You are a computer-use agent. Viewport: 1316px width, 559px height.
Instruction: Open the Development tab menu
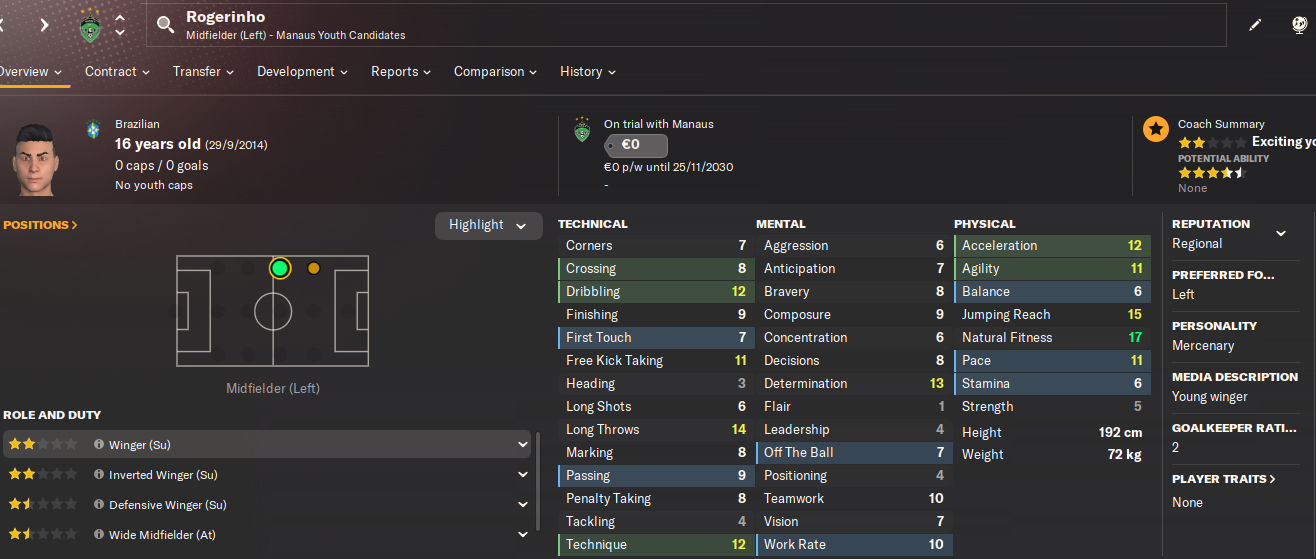coord(302,72)
